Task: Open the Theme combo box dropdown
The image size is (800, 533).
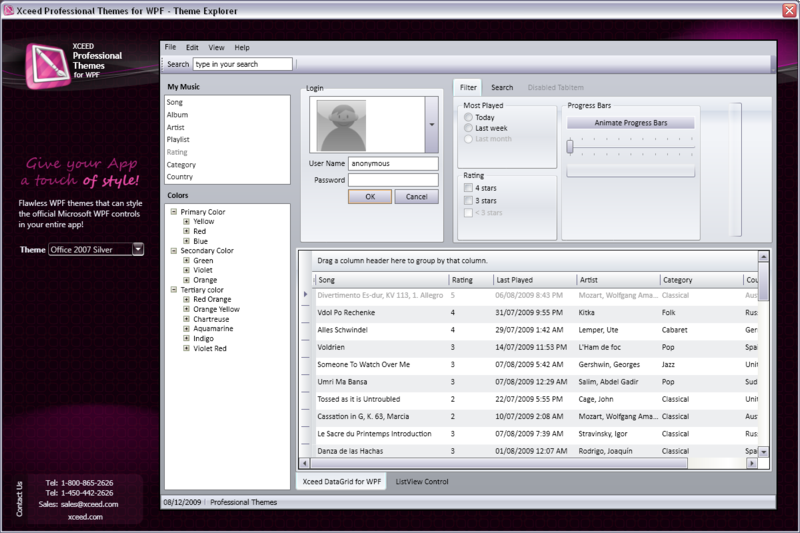Action: (138, 249)
